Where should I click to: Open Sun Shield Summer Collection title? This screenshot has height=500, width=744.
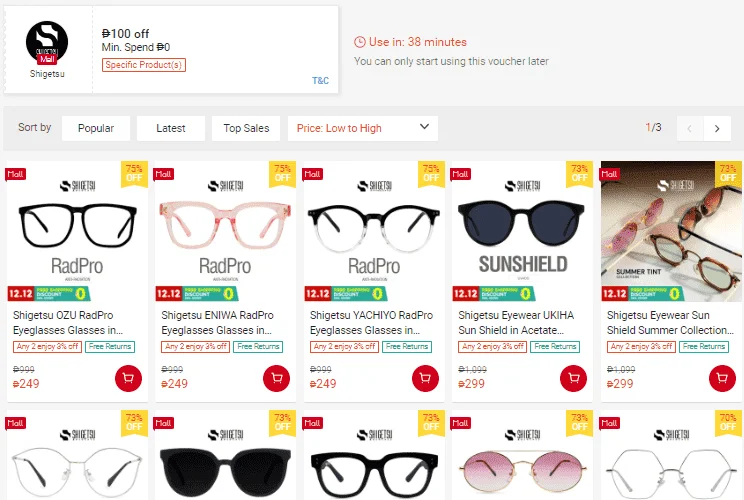pyautogui.click(x=670, y=323)
